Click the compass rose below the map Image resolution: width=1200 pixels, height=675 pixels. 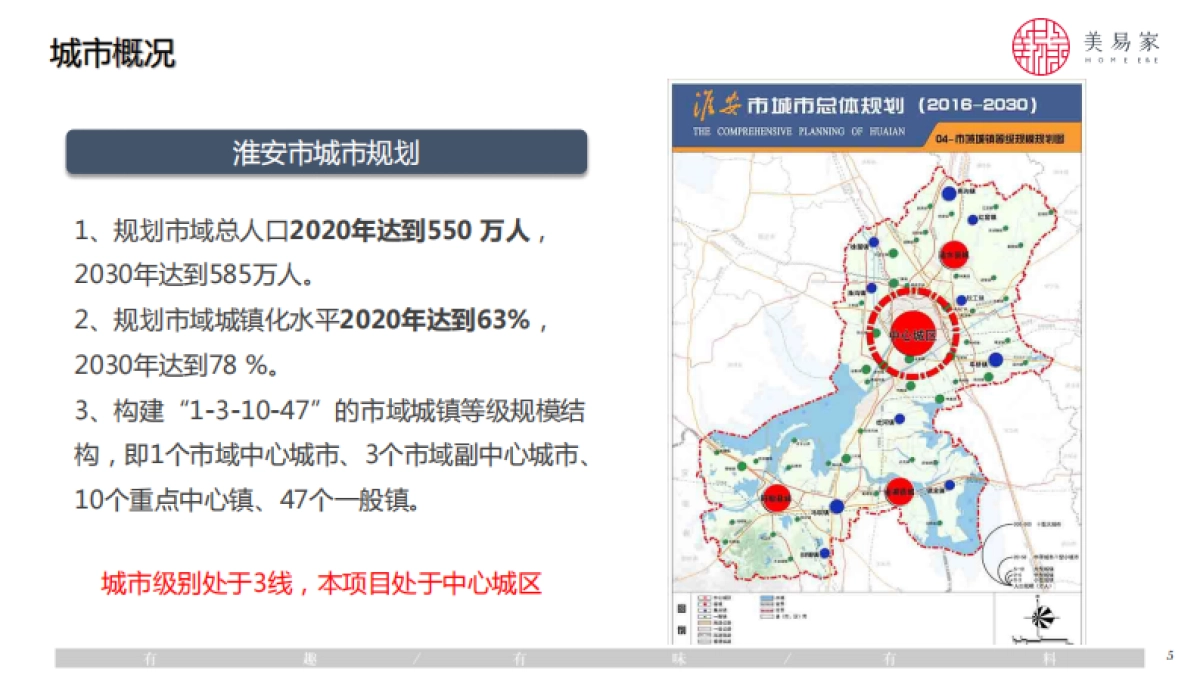pos(1040,616)
